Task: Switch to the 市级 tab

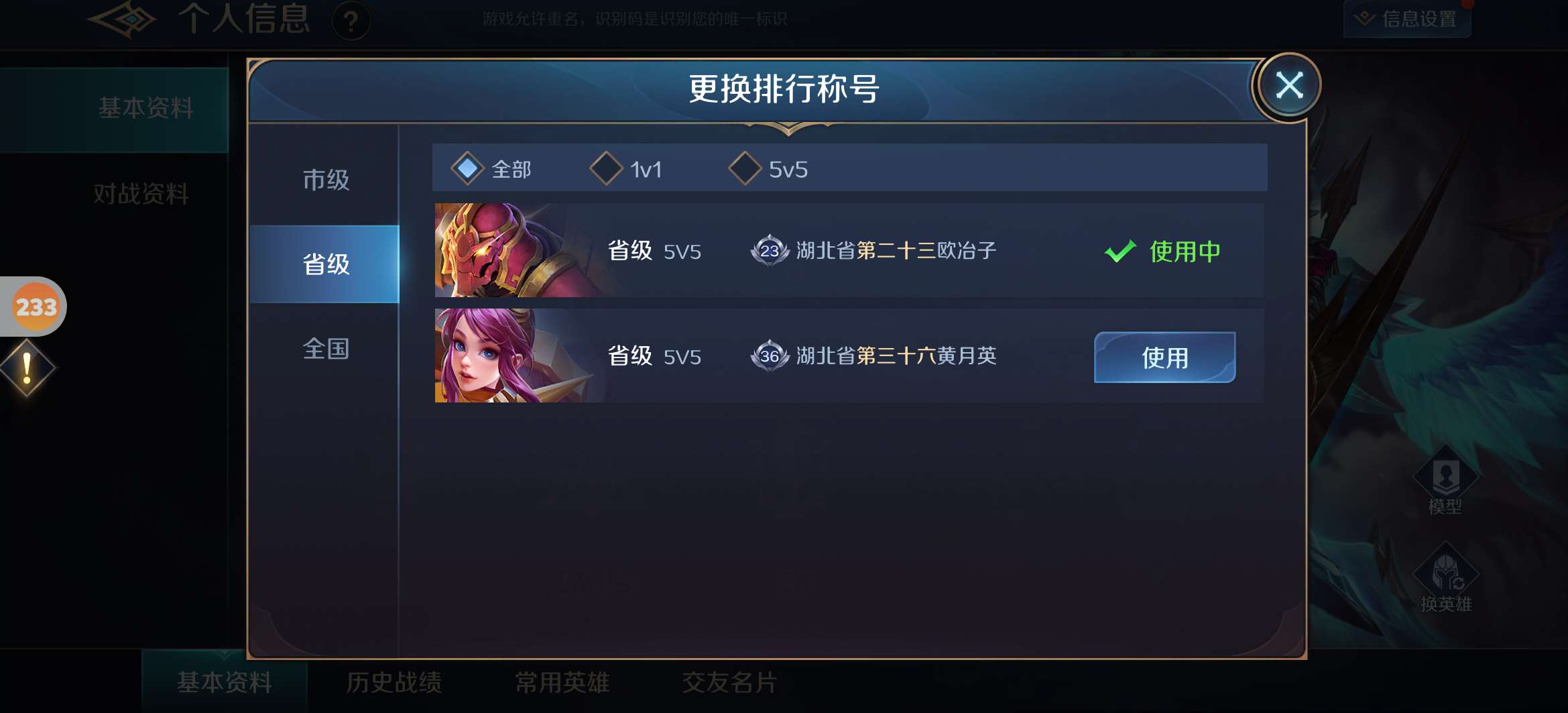Action: (325, 180)
